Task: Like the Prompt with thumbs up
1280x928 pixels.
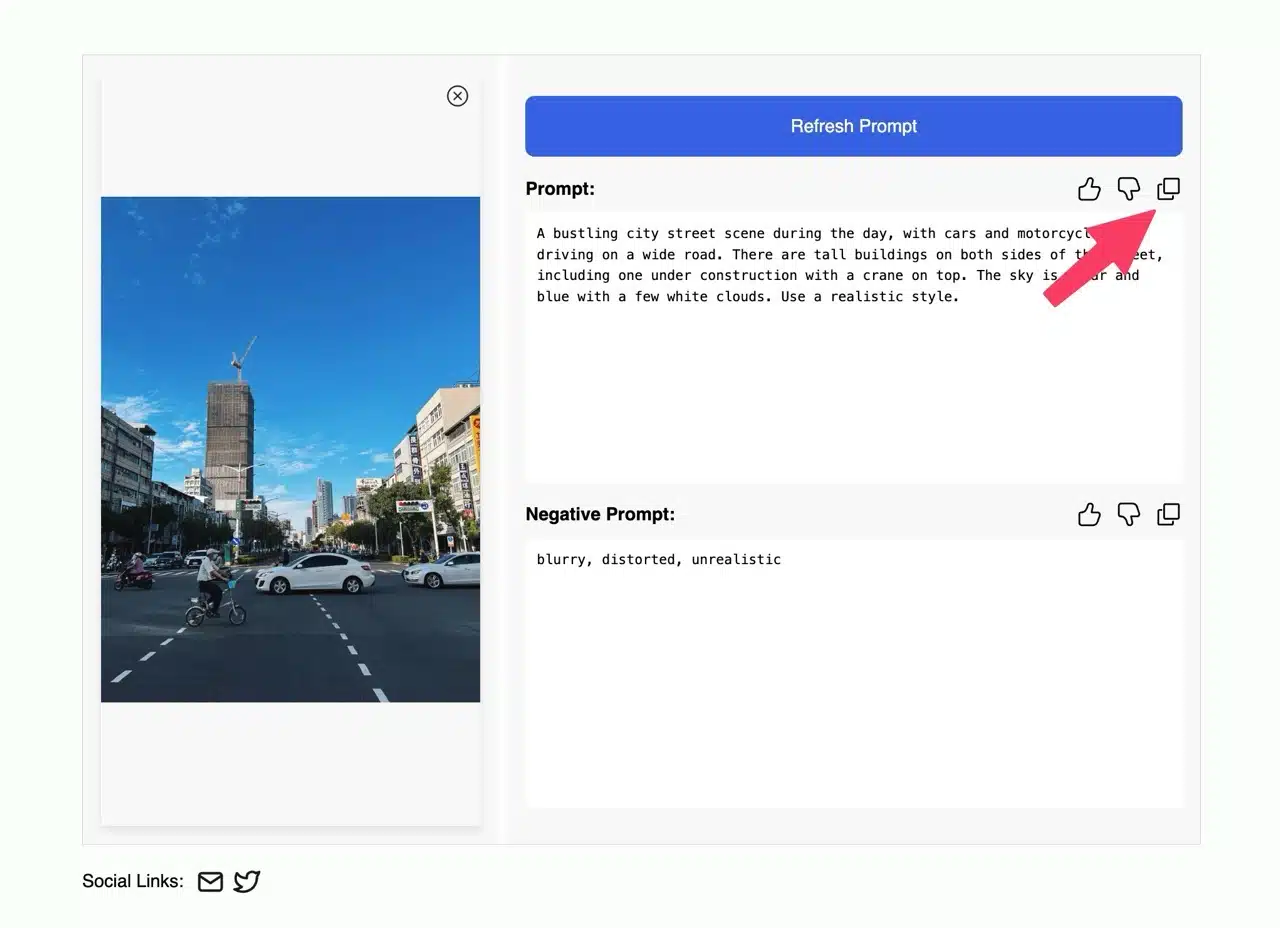Action: (1089, 189)
